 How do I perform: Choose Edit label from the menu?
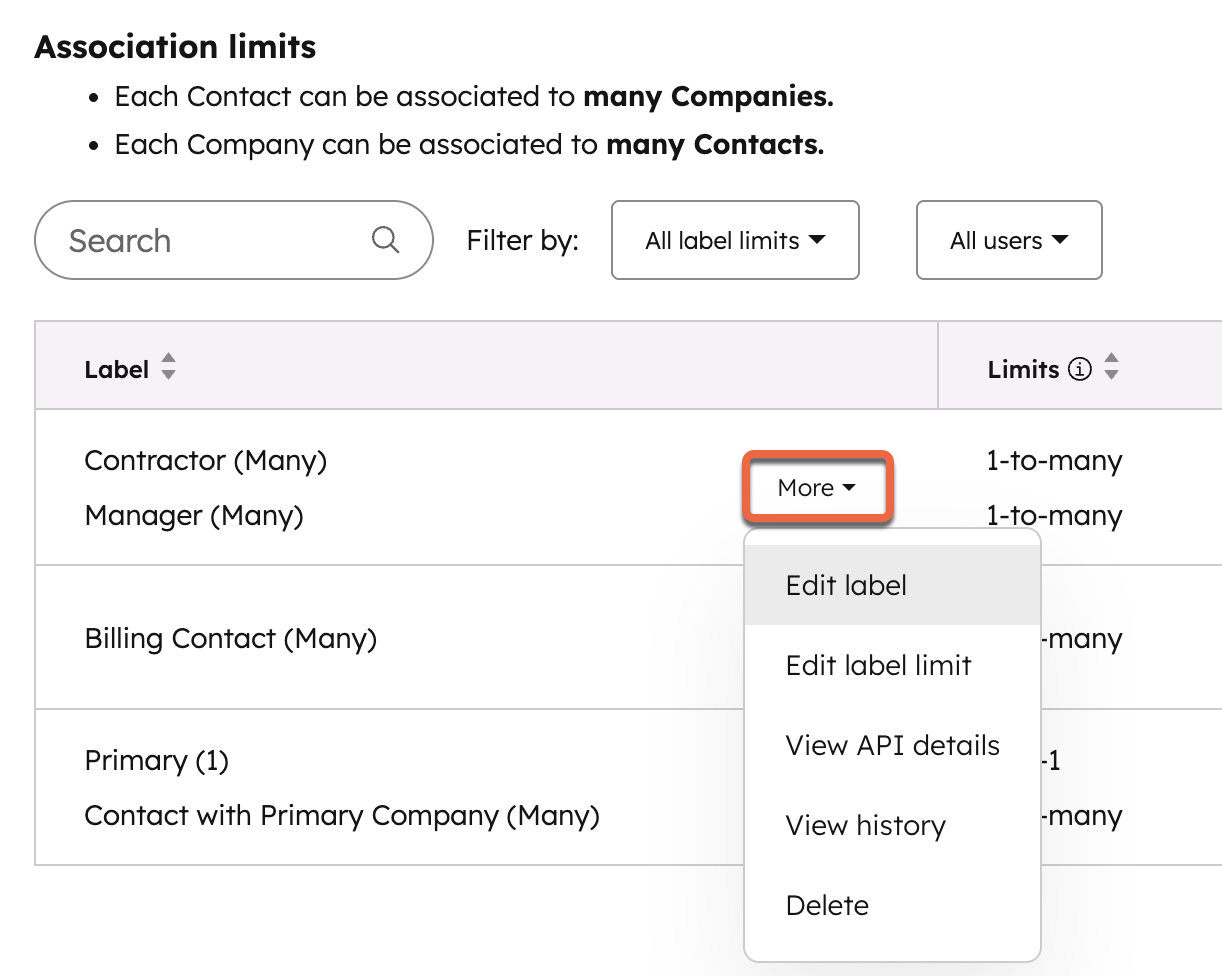846,585
